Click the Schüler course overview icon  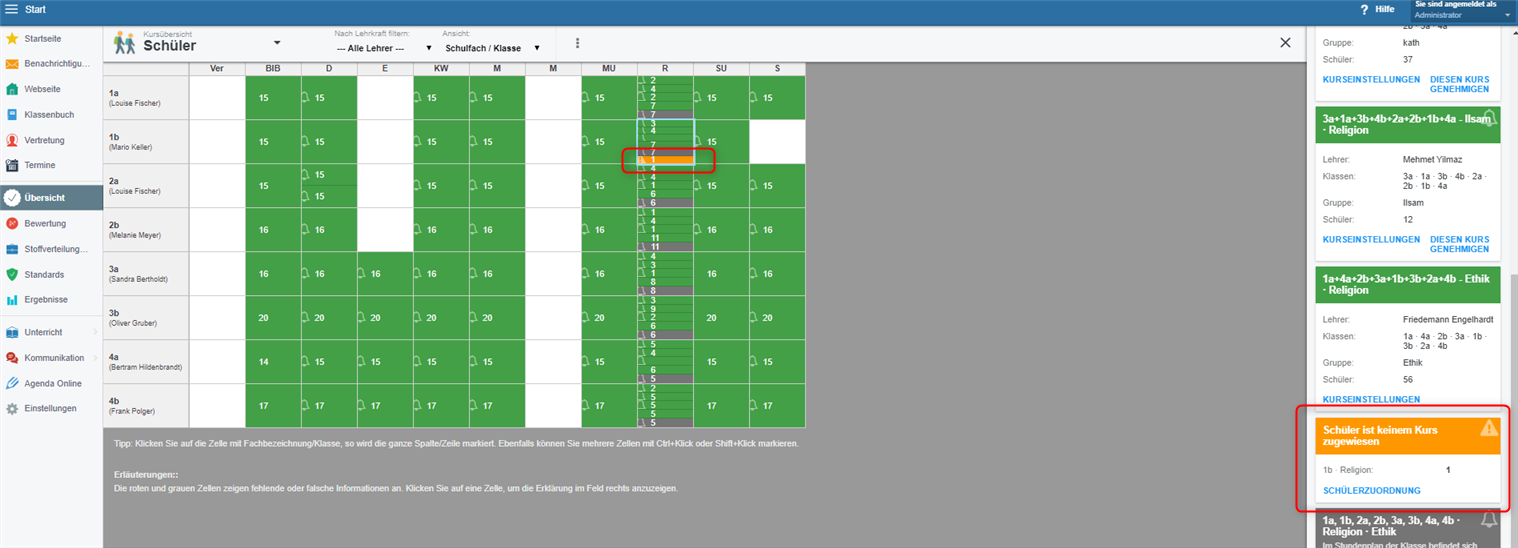pos(124,42)
